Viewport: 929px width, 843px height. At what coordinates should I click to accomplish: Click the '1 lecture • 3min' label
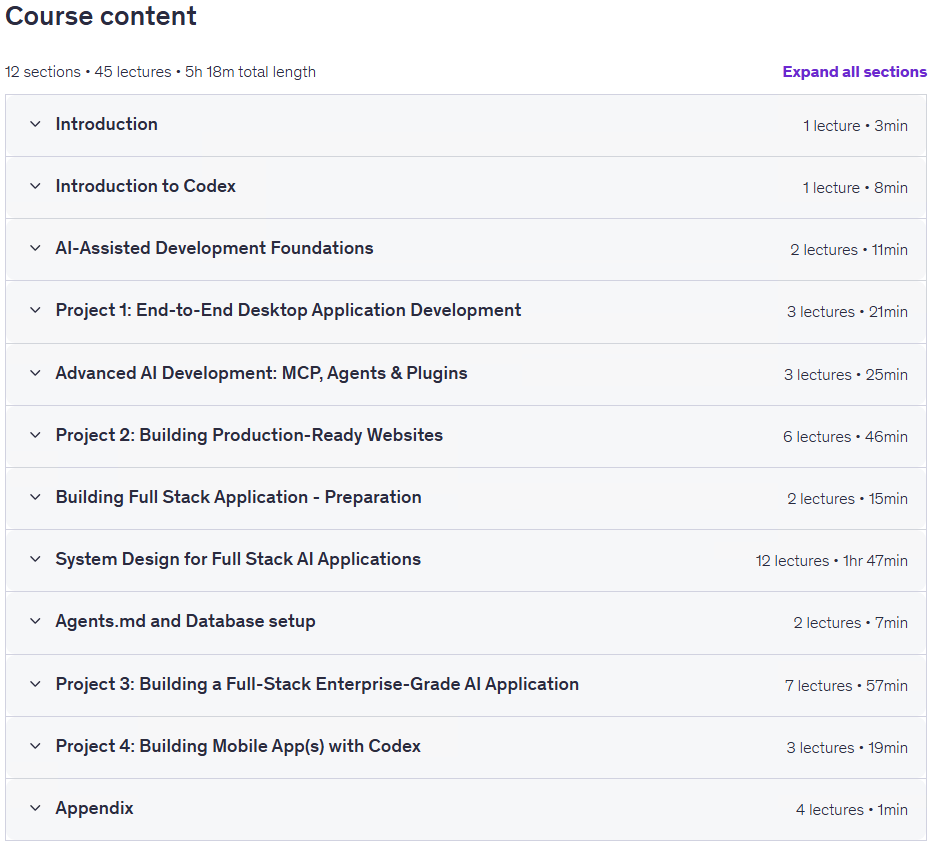click(x=855, y=126)
